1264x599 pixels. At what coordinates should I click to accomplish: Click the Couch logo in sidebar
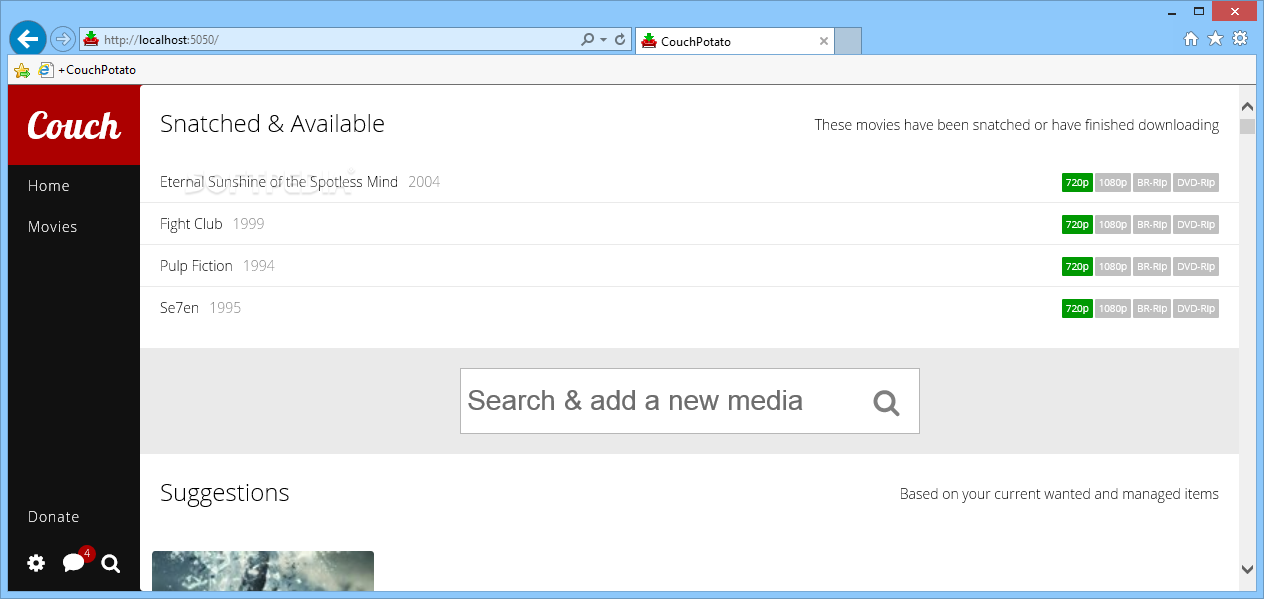point(74,125)
